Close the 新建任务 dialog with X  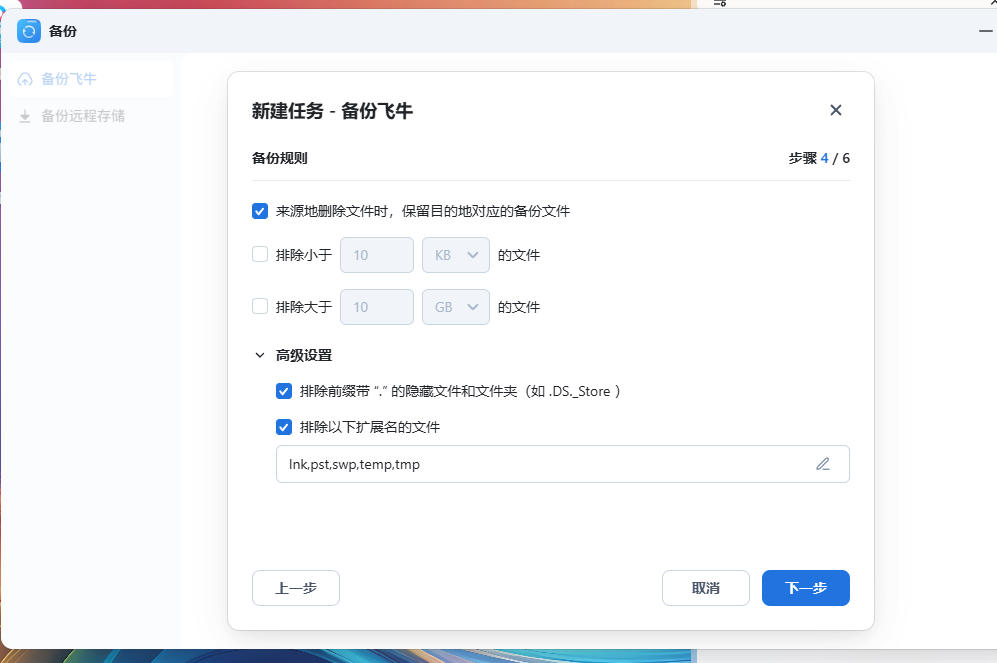(x=836, y=110)
